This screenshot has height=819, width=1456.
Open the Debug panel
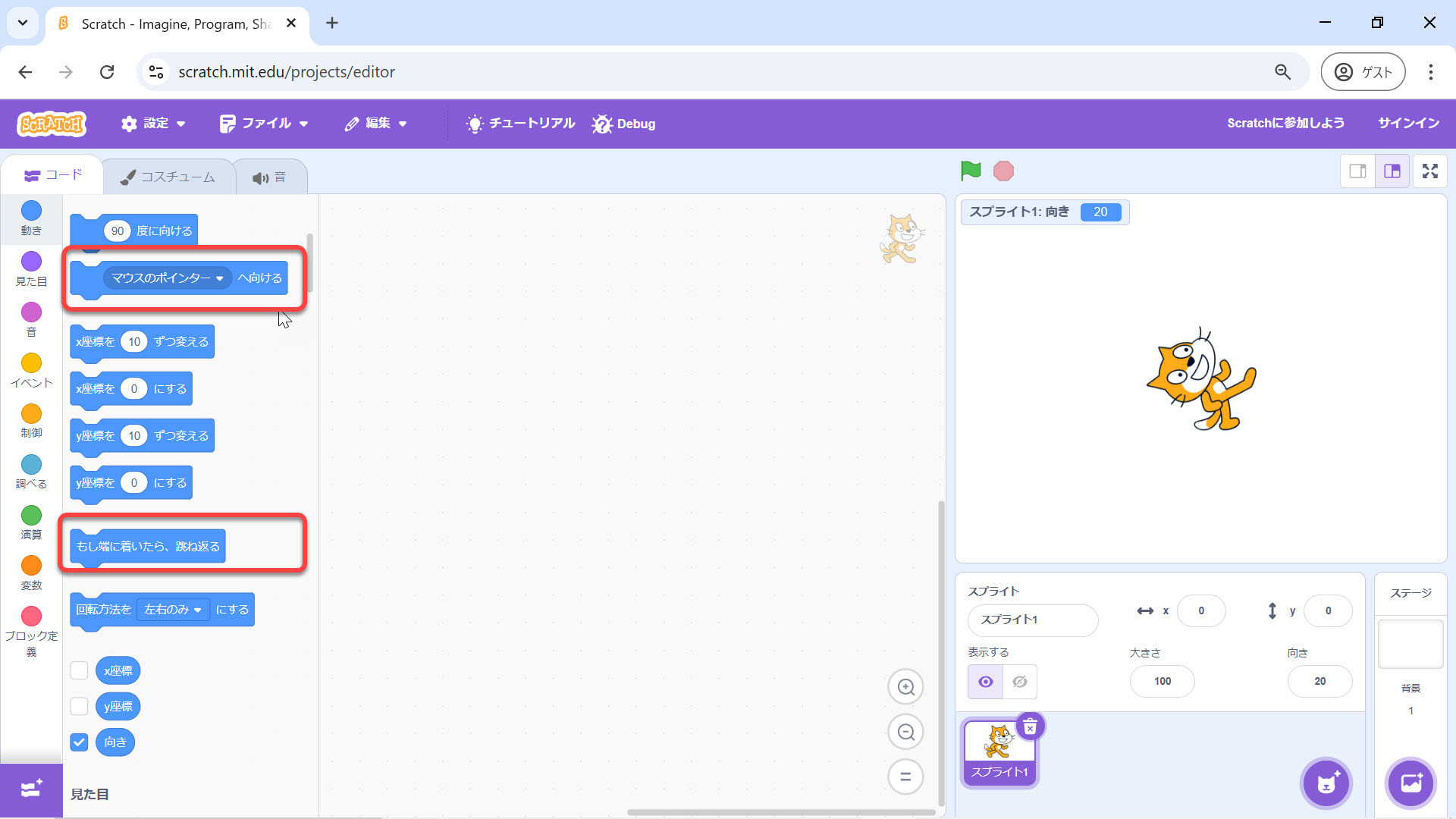coord(623,124)
